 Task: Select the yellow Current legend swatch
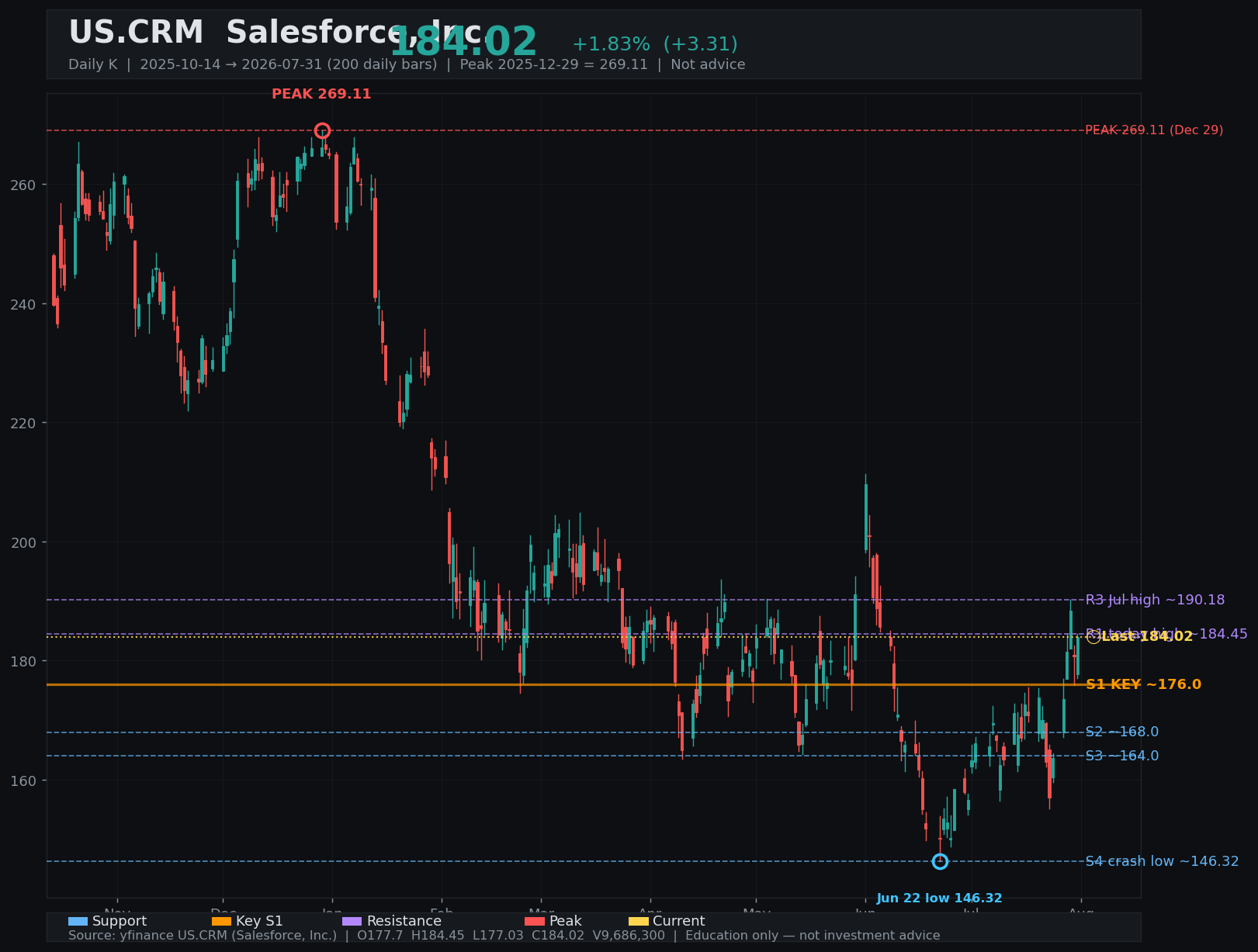coord(638,921)
